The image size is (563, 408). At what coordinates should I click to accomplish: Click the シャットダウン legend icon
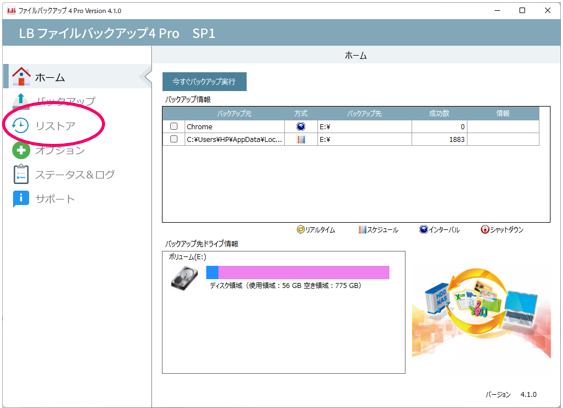point(485,229)
